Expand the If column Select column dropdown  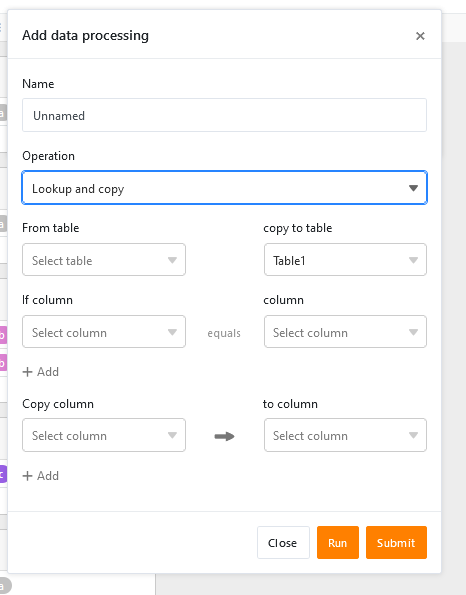click(x=104, y=332)
